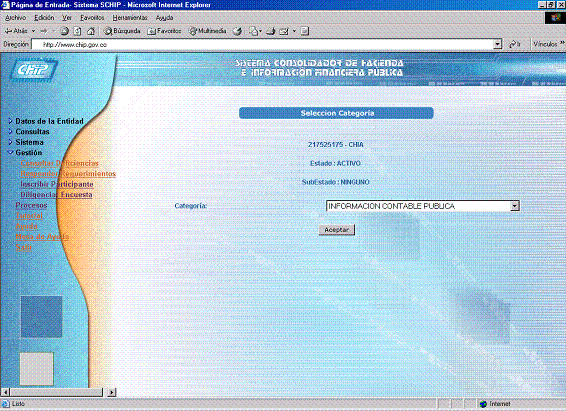Open the Inscribir Participante link
Image resolution: width=566 pixels, height=411 pixels.
coord(57,184)
